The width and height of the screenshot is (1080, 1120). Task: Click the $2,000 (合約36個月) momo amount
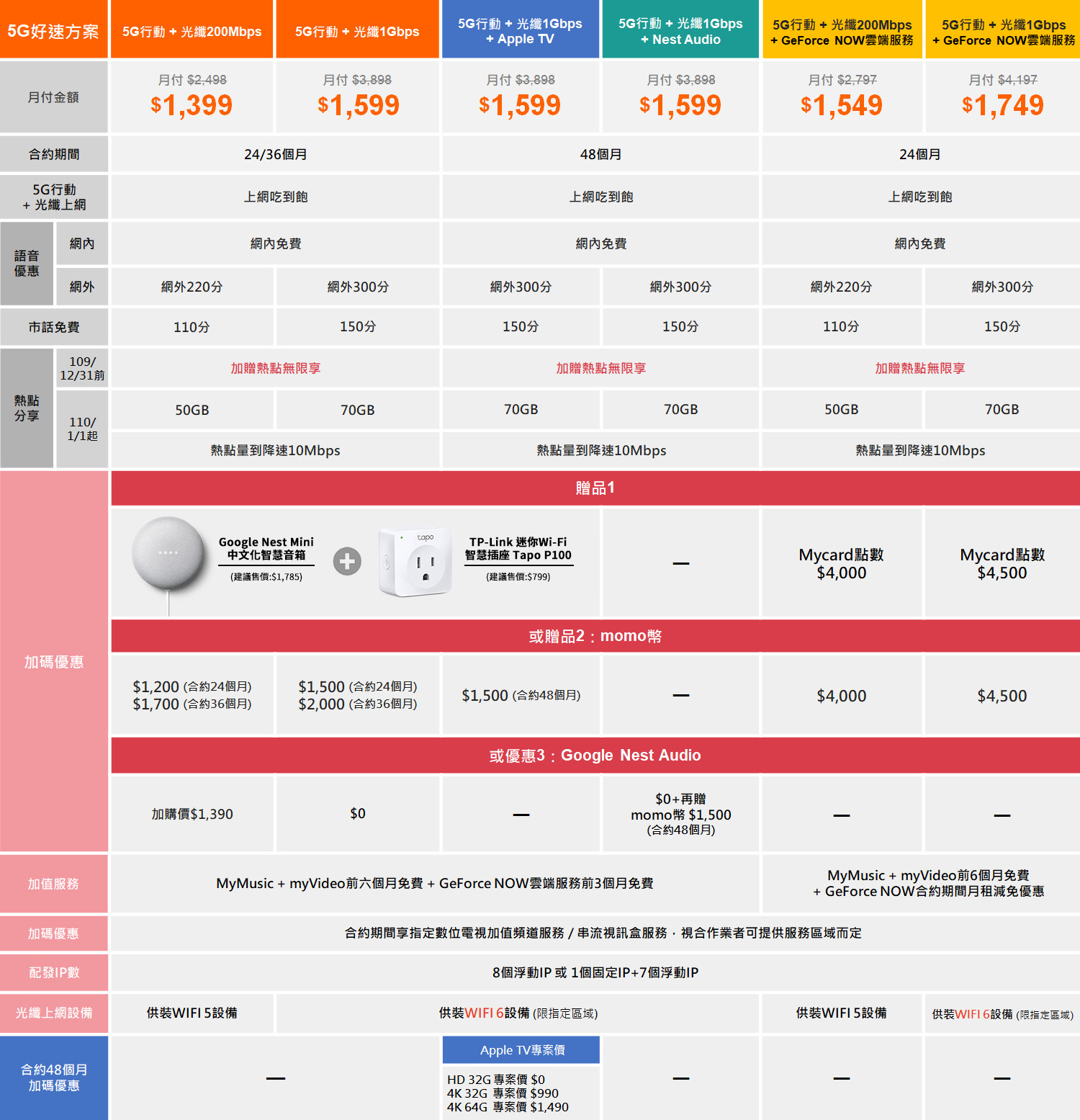[x=358, y=704]
